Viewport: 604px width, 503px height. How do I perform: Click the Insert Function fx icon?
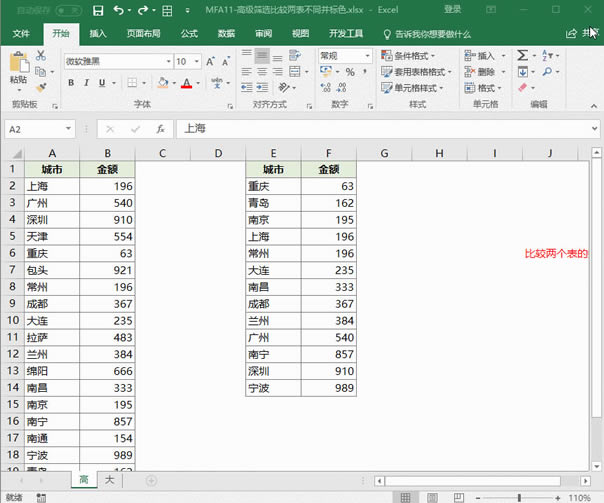point(159,129)
